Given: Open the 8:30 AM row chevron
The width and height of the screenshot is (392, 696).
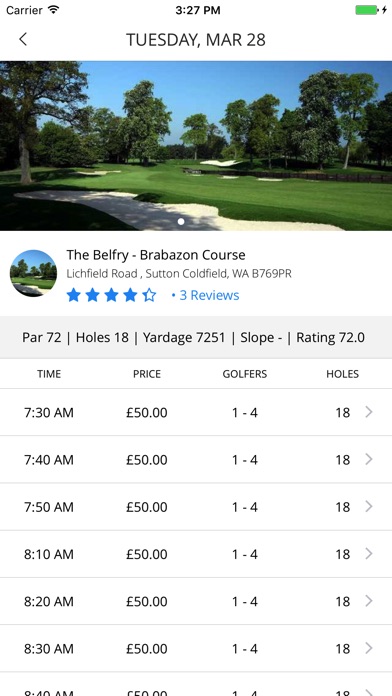Looking at the screenshot, I should 368,649.
